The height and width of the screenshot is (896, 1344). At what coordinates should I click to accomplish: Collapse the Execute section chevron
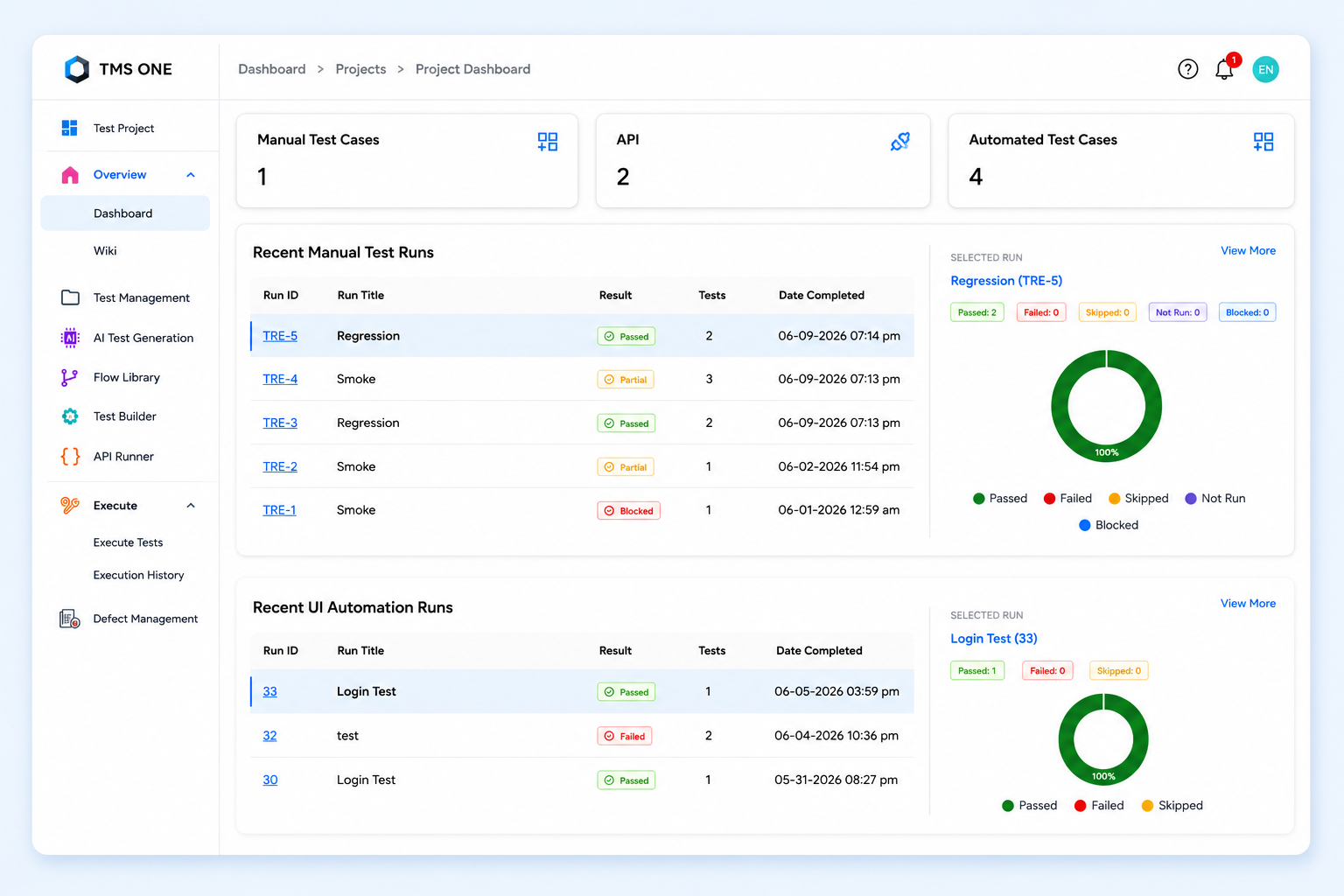point(191,506)
